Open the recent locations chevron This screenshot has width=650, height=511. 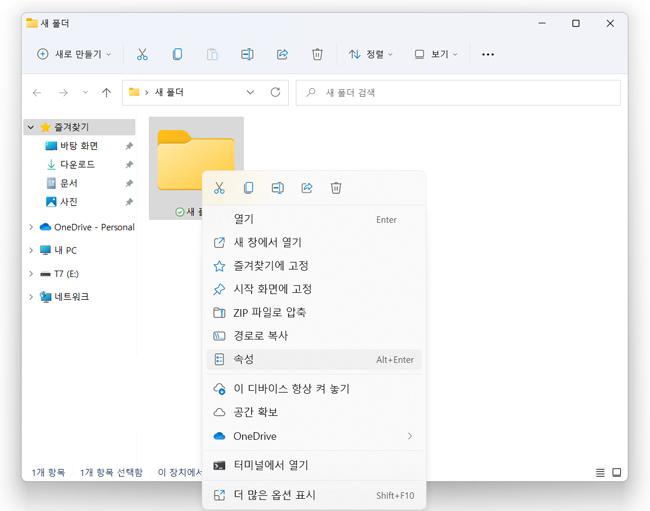click(85, 92)
